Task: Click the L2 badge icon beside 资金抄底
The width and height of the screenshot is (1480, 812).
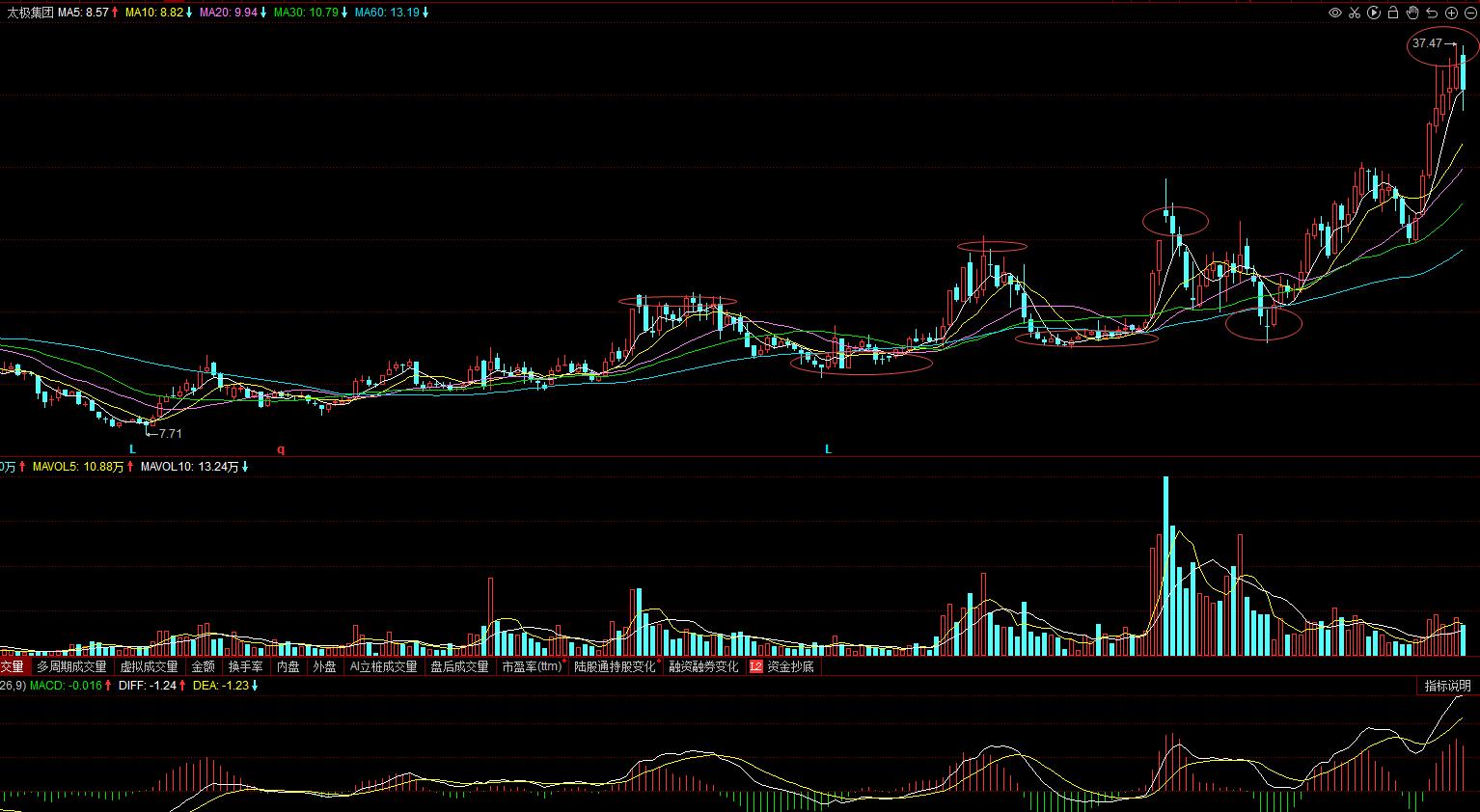Action: [x=755, y=666]
